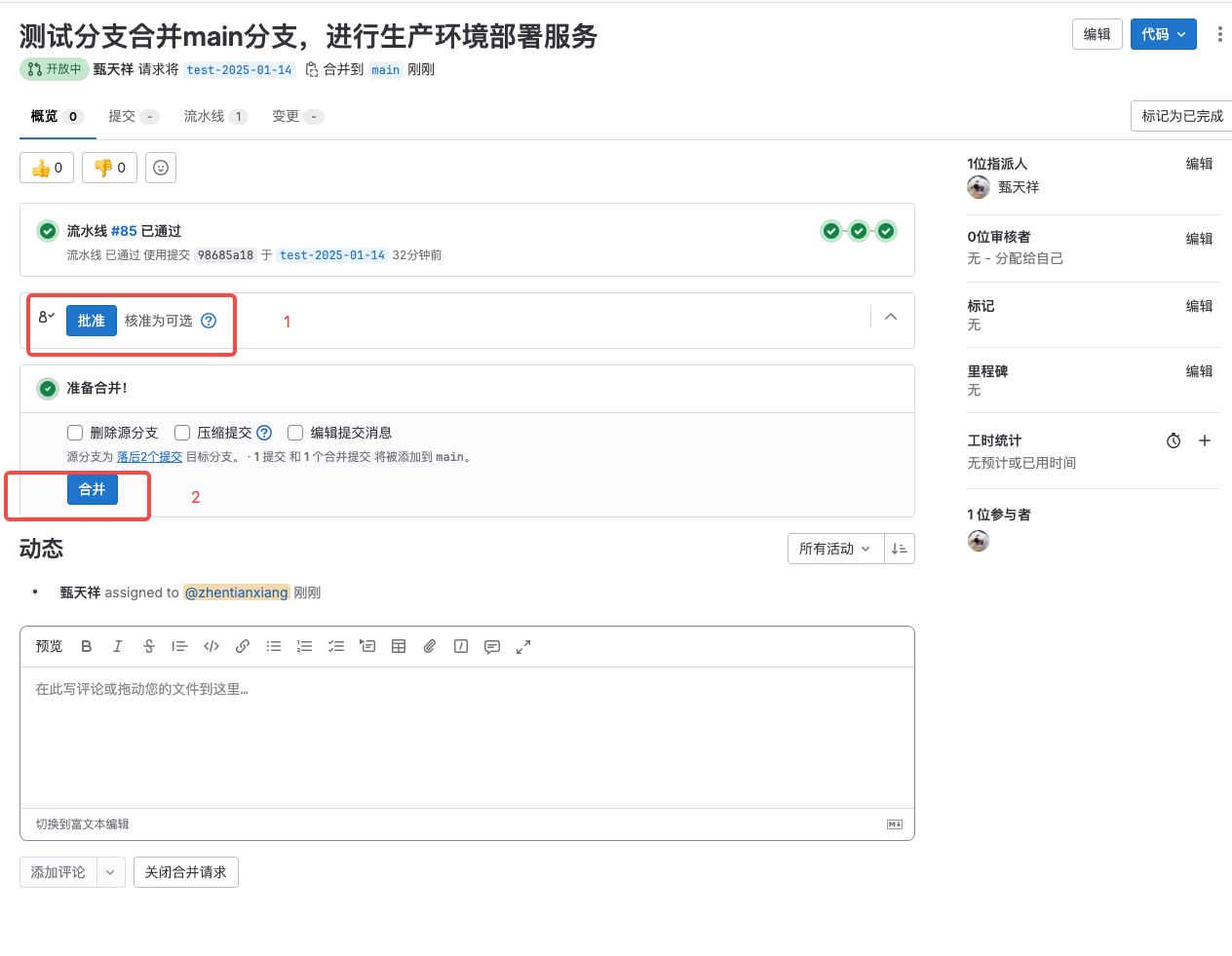Check the 编辑提交消息 option
The height and width of the screenshot is (956, 1232).
point(295,433)
